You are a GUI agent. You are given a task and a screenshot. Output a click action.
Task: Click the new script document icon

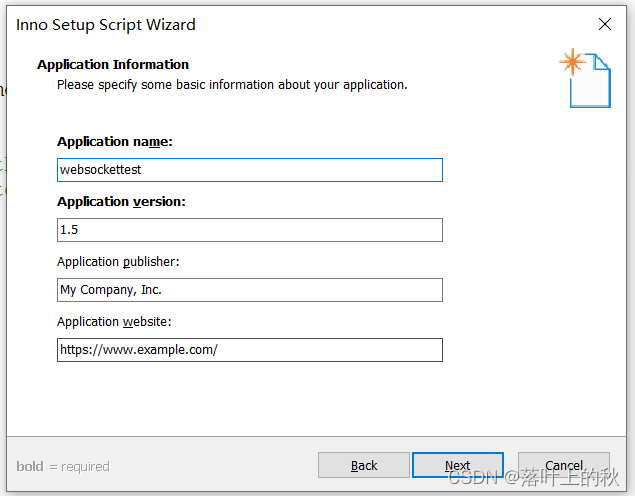585,79
